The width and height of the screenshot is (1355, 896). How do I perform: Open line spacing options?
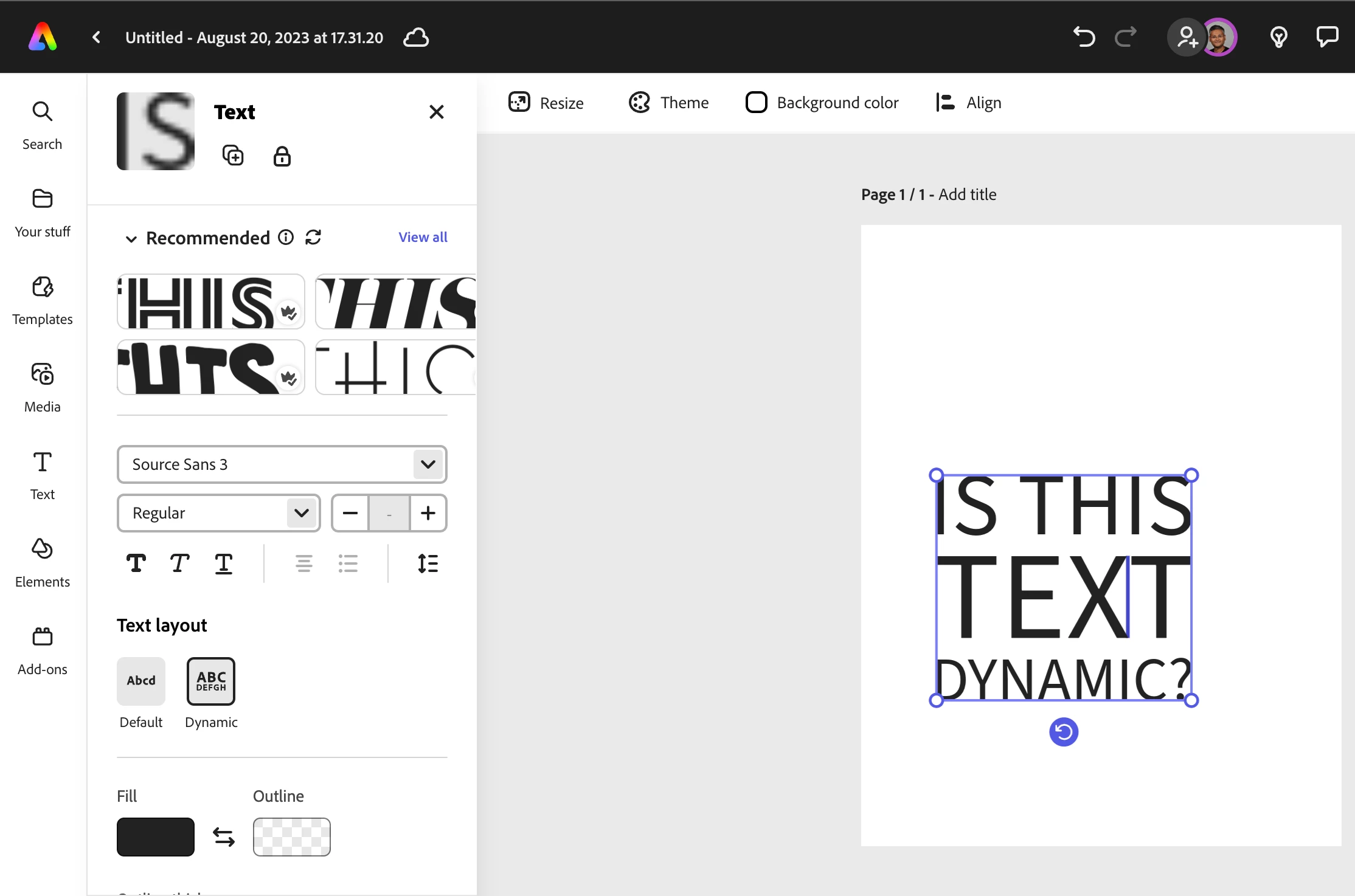click(428, 563)
